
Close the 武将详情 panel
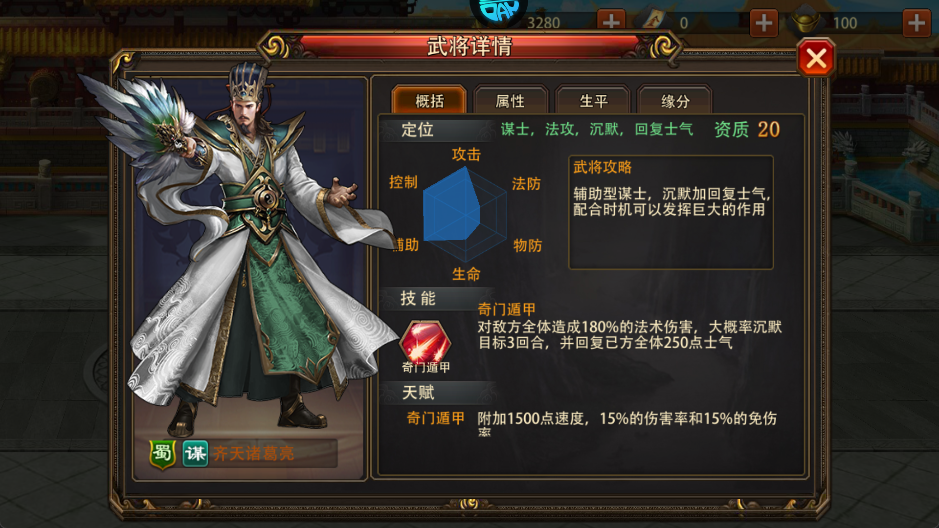coord(816,58)
